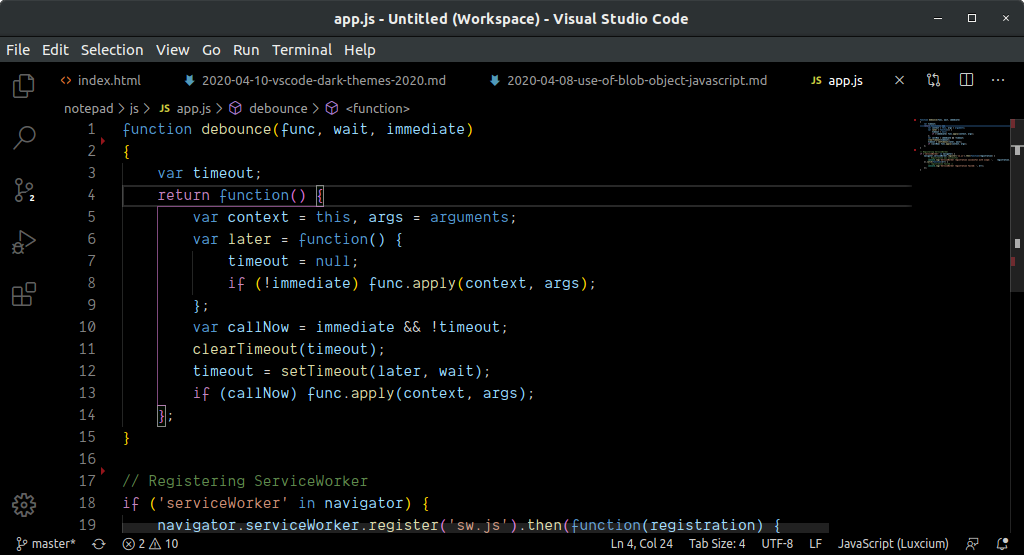Open the Explorer view in activity bar
The width and height of the screenshot is (1024, 555).
24,86
